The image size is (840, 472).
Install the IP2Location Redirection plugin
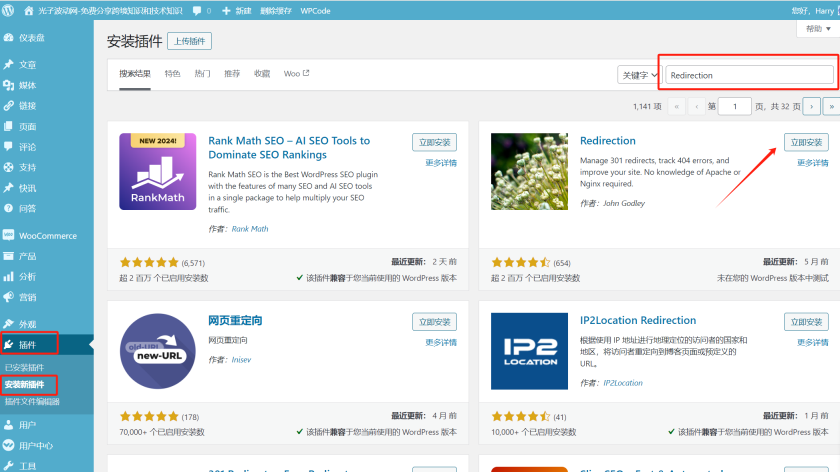click(806, 322)
